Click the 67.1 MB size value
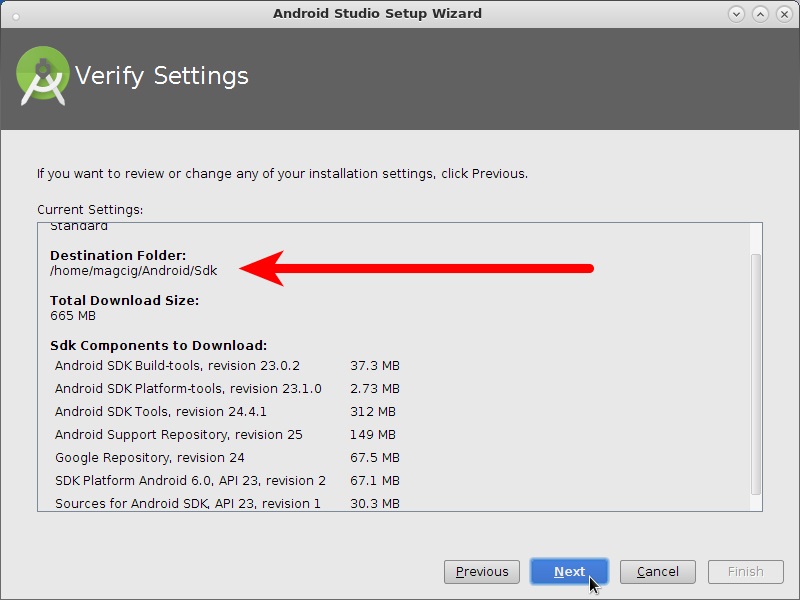Screen dimensions: 800x600 [375, 481]
